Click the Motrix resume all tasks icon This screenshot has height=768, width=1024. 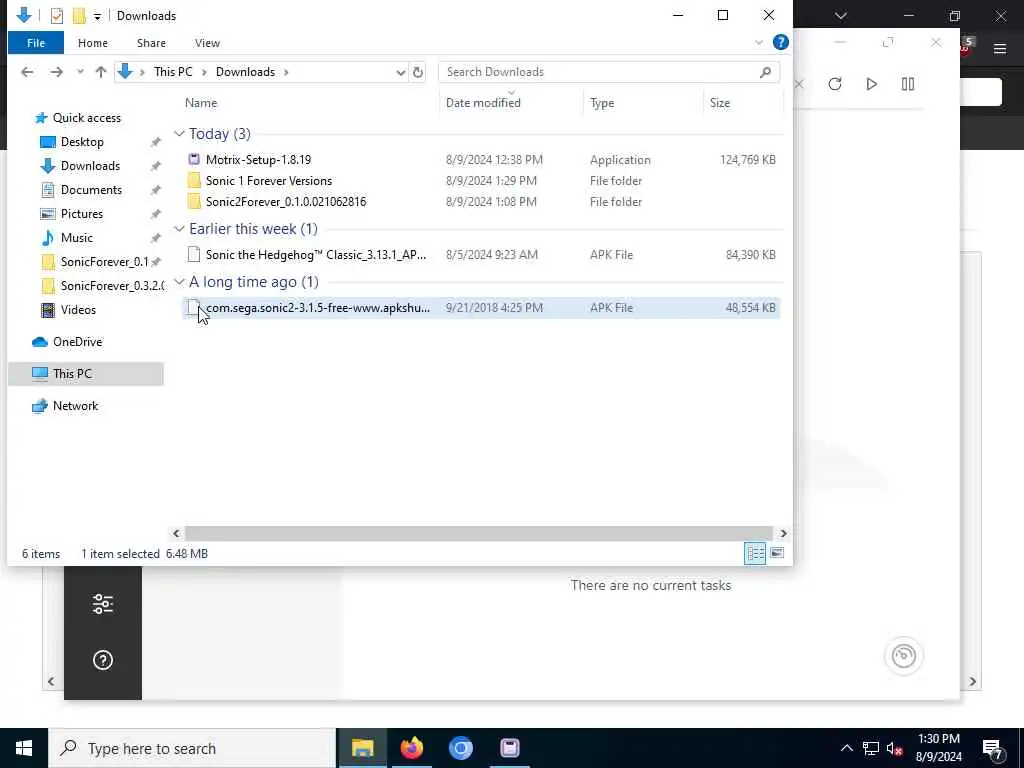click(871, 84)
